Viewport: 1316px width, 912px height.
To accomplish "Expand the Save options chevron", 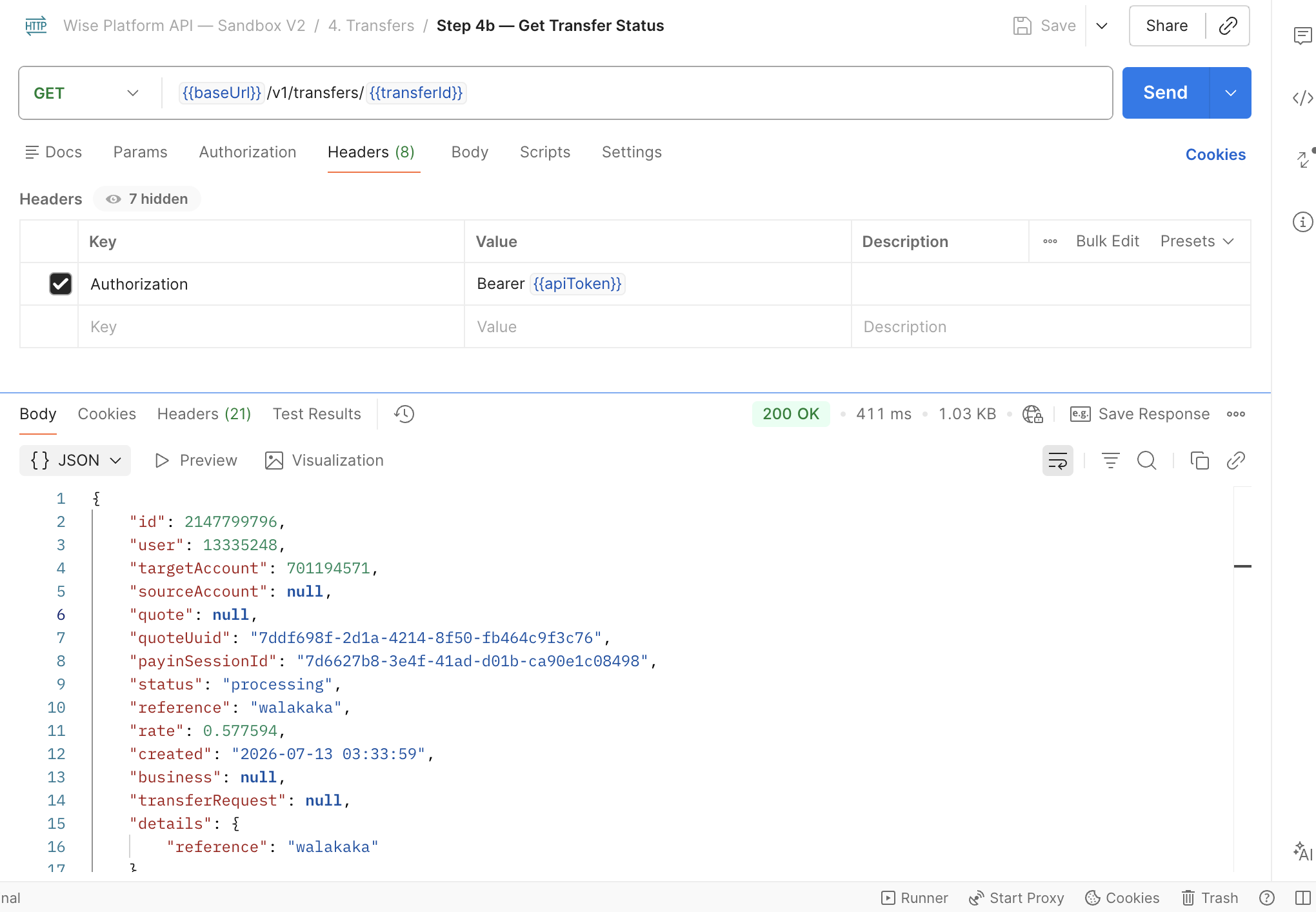I will point(1102,26).
